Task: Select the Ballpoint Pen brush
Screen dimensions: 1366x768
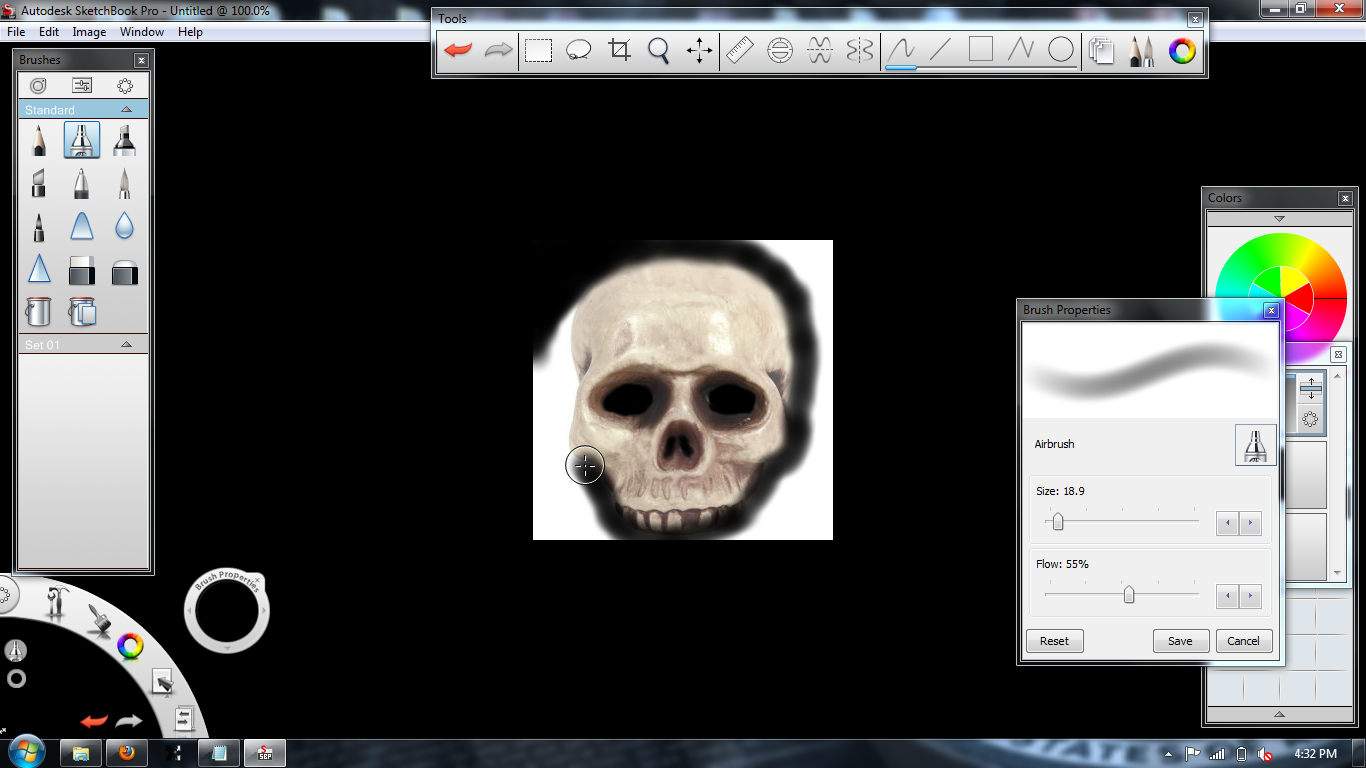Action: tap(82, 183)
